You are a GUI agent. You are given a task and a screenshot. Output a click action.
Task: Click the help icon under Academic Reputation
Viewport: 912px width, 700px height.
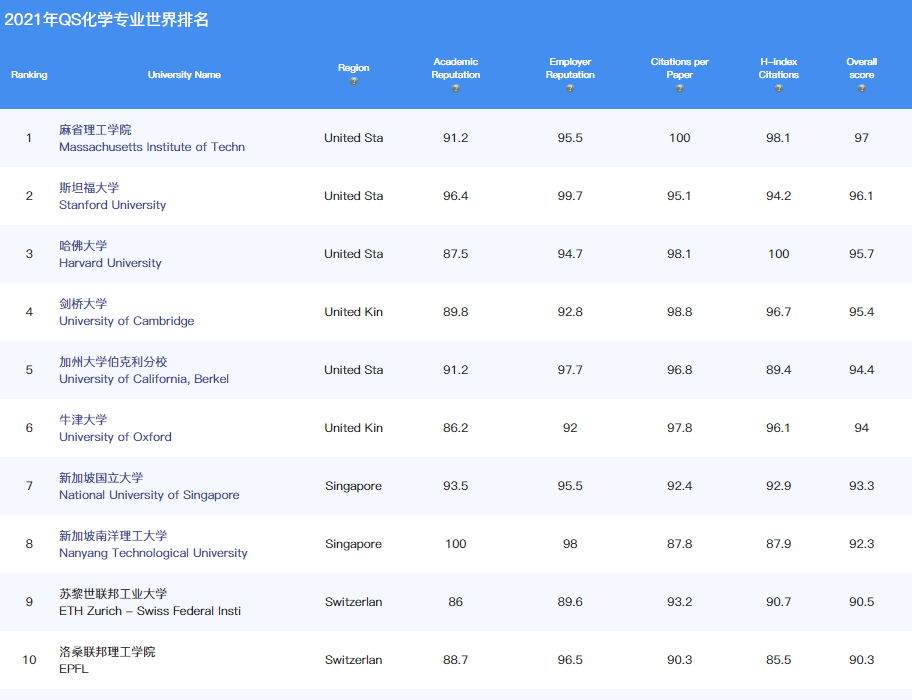[x=455, y=89]
